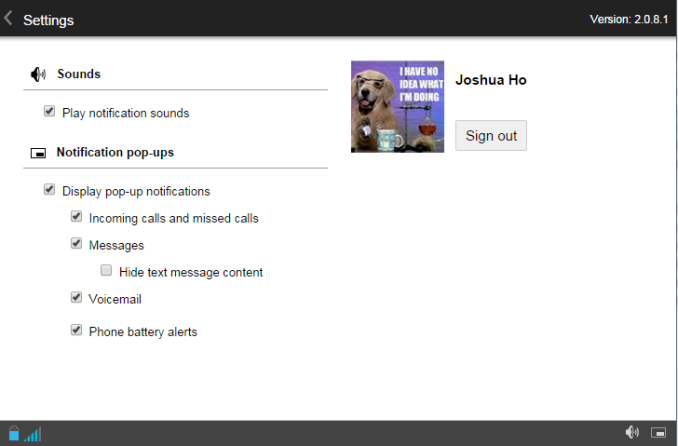
Task: Uncheck Incoming calls and missed calls
Action: (76, 216)
